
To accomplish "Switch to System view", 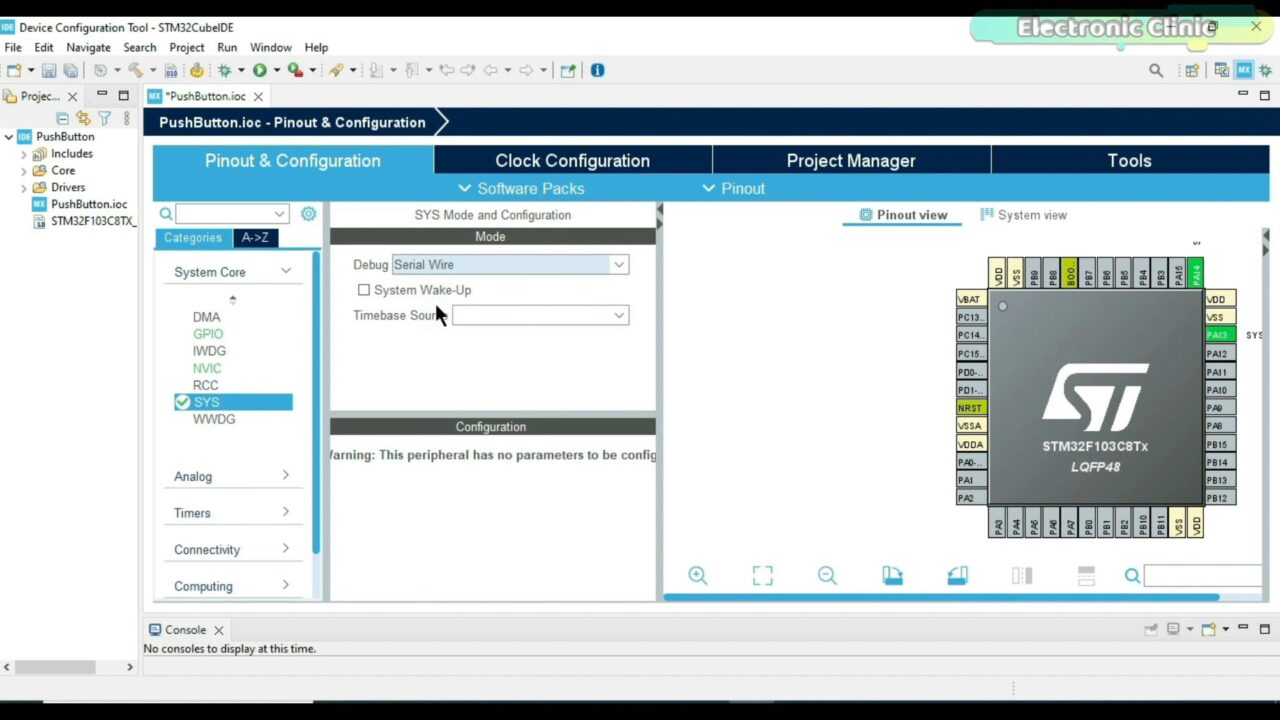I will tap(1024, 215).
